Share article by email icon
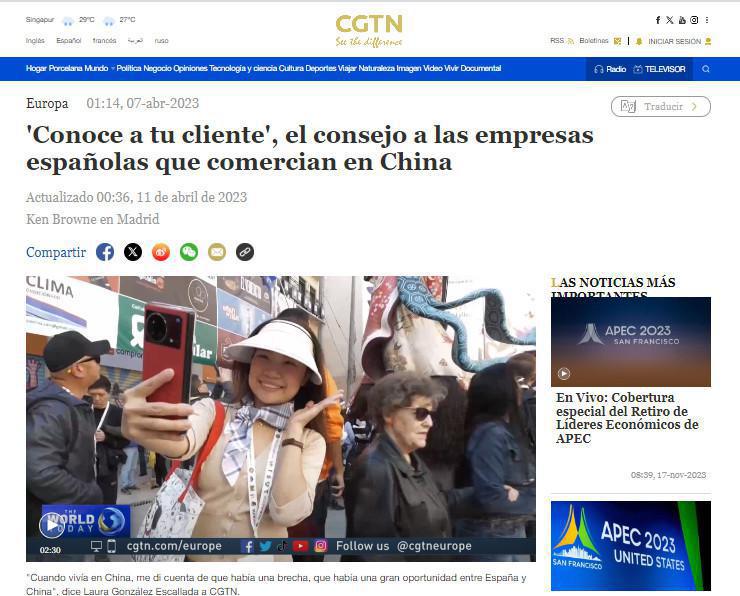 (217, 252)
